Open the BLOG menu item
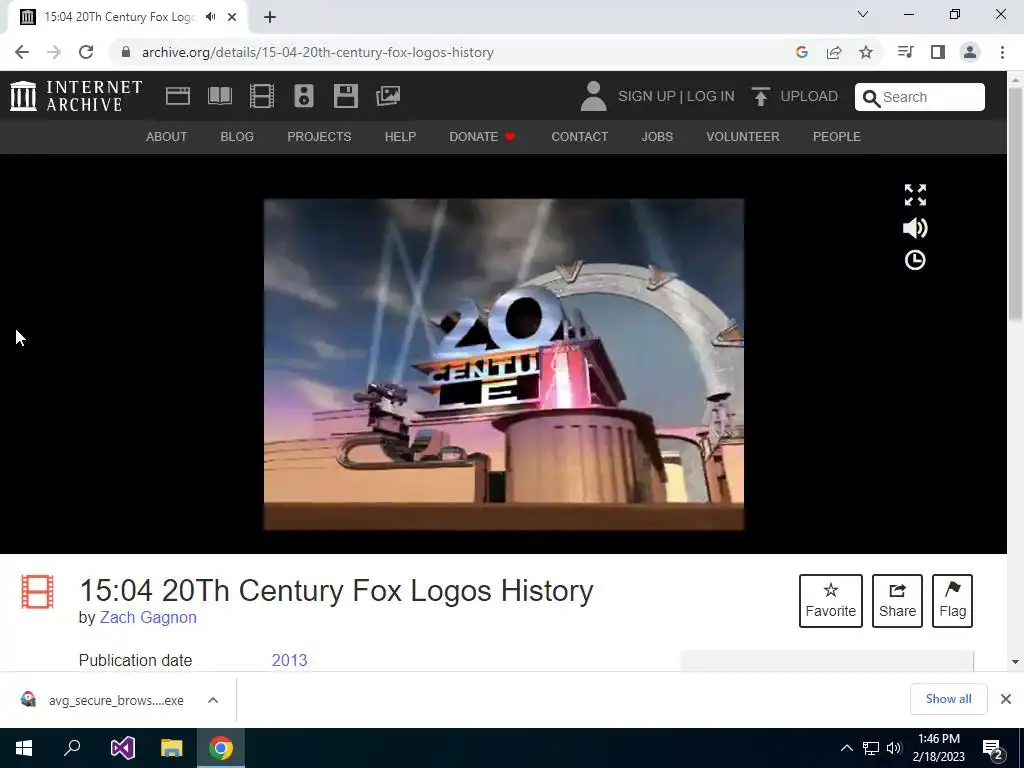 coord(237,136)
